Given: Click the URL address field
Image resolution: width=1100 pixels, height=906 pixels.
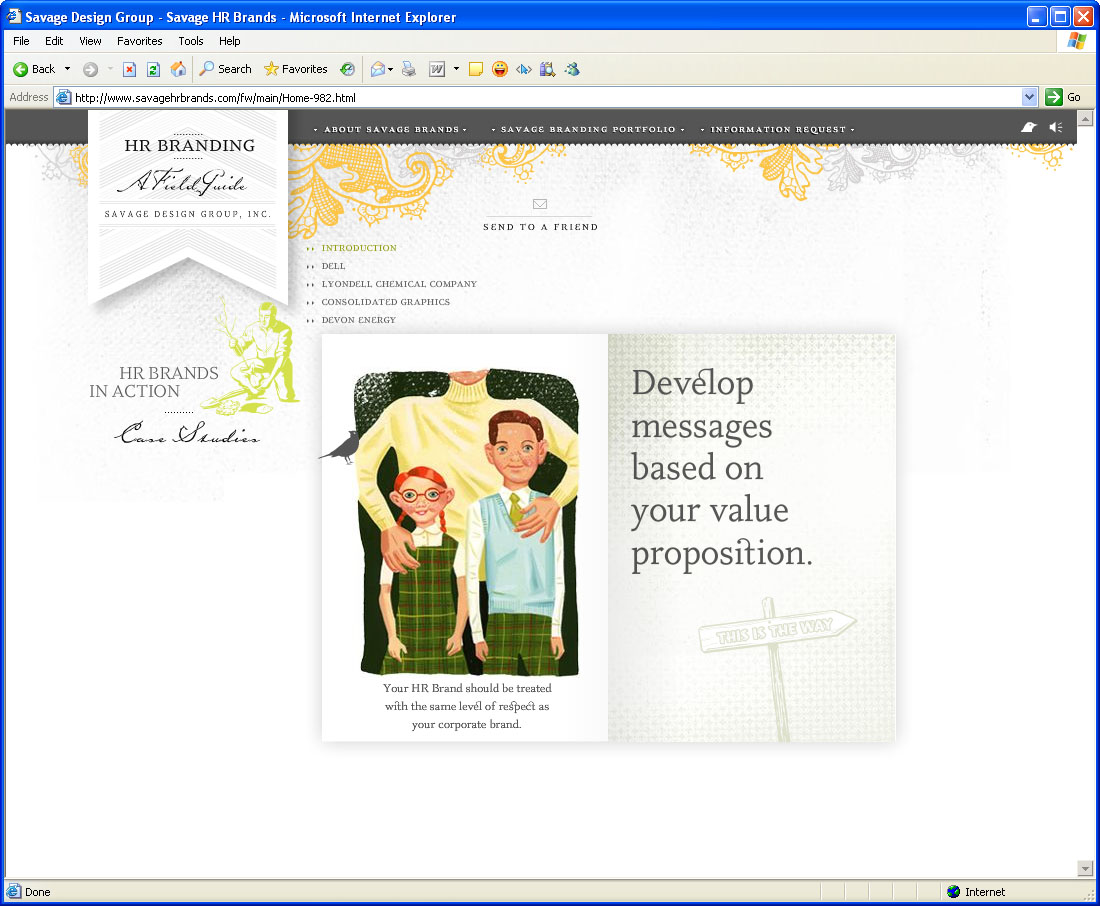Looking at the screenshot, I should click(540, 98).
